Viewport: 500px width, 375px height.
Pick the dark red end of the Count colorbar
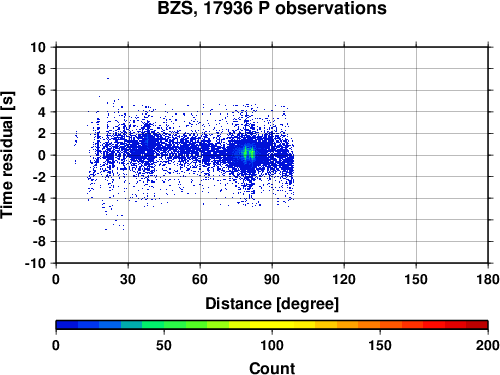point(477,325)
